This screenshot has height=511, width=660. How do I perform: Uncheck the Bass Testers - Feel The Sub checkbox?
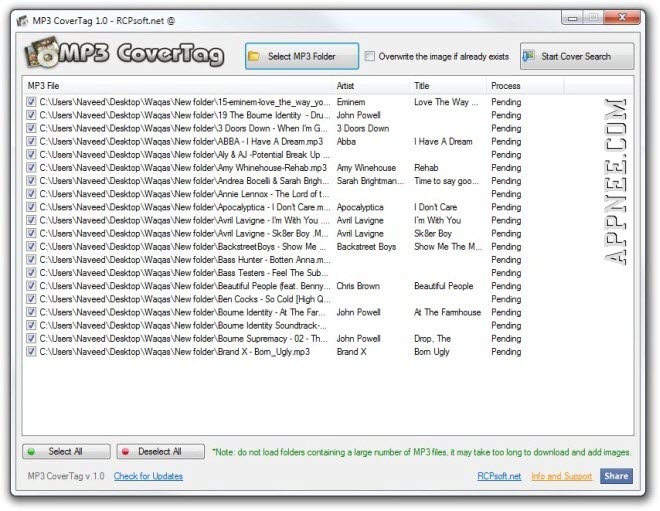tap(31, 273)
